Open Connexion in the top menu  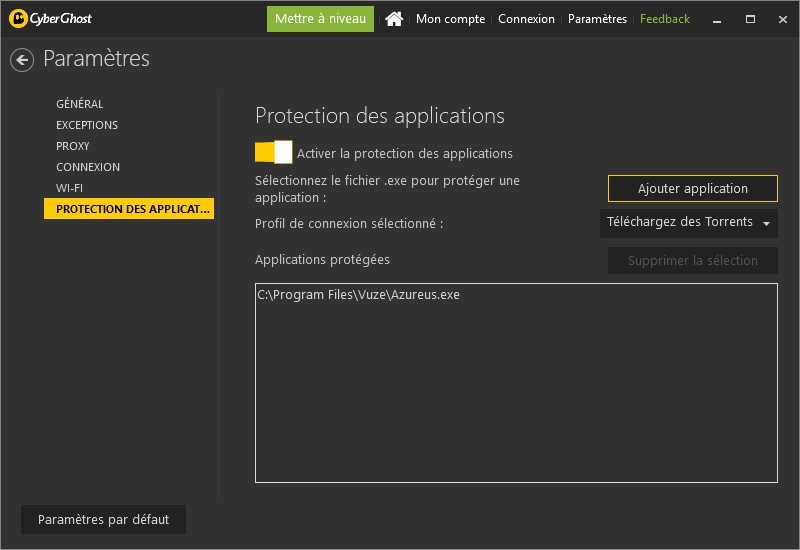[x=526, y=19]
